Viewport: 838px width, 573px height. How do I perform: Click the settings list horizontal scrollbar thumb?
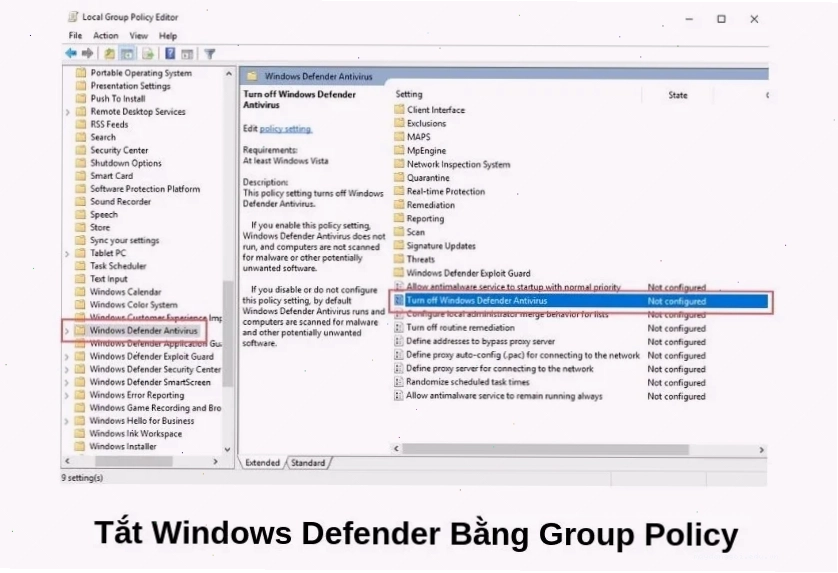pos(546,450)
